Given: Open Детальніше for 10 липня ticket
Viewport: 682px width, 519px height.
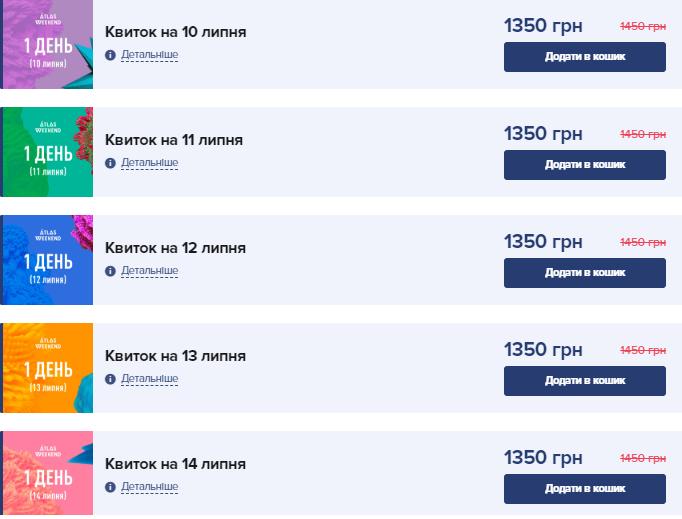Looking at the screenshot, I should (150, 55).
